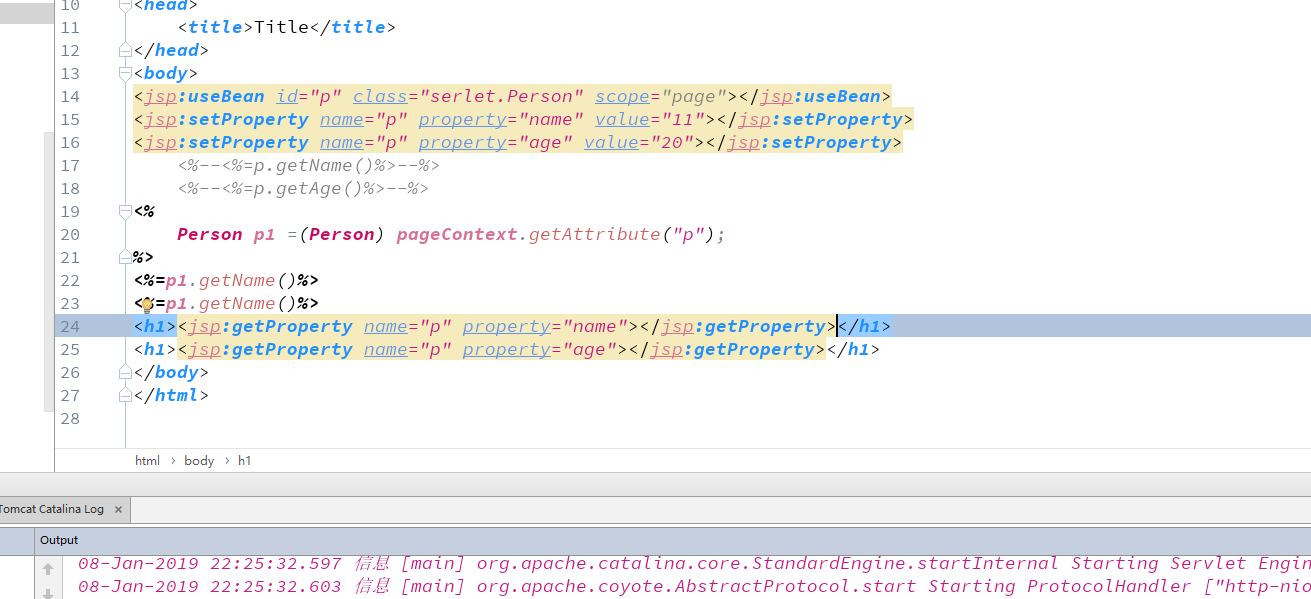Click the intention light bulb on line 23
1311x599 pixels.
click(146, 304)
